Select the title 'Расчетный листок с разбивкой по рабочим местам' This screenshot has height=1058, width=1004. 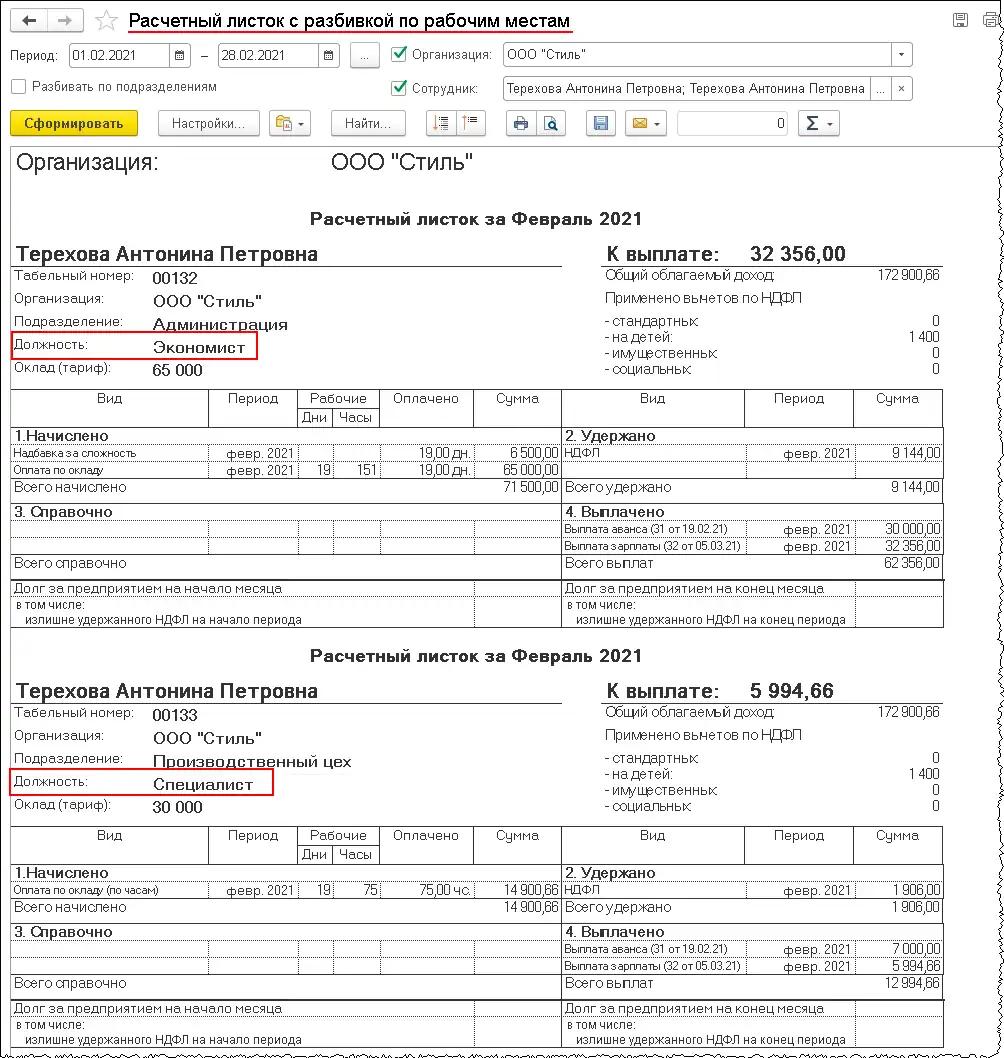[x=350, y=21]
